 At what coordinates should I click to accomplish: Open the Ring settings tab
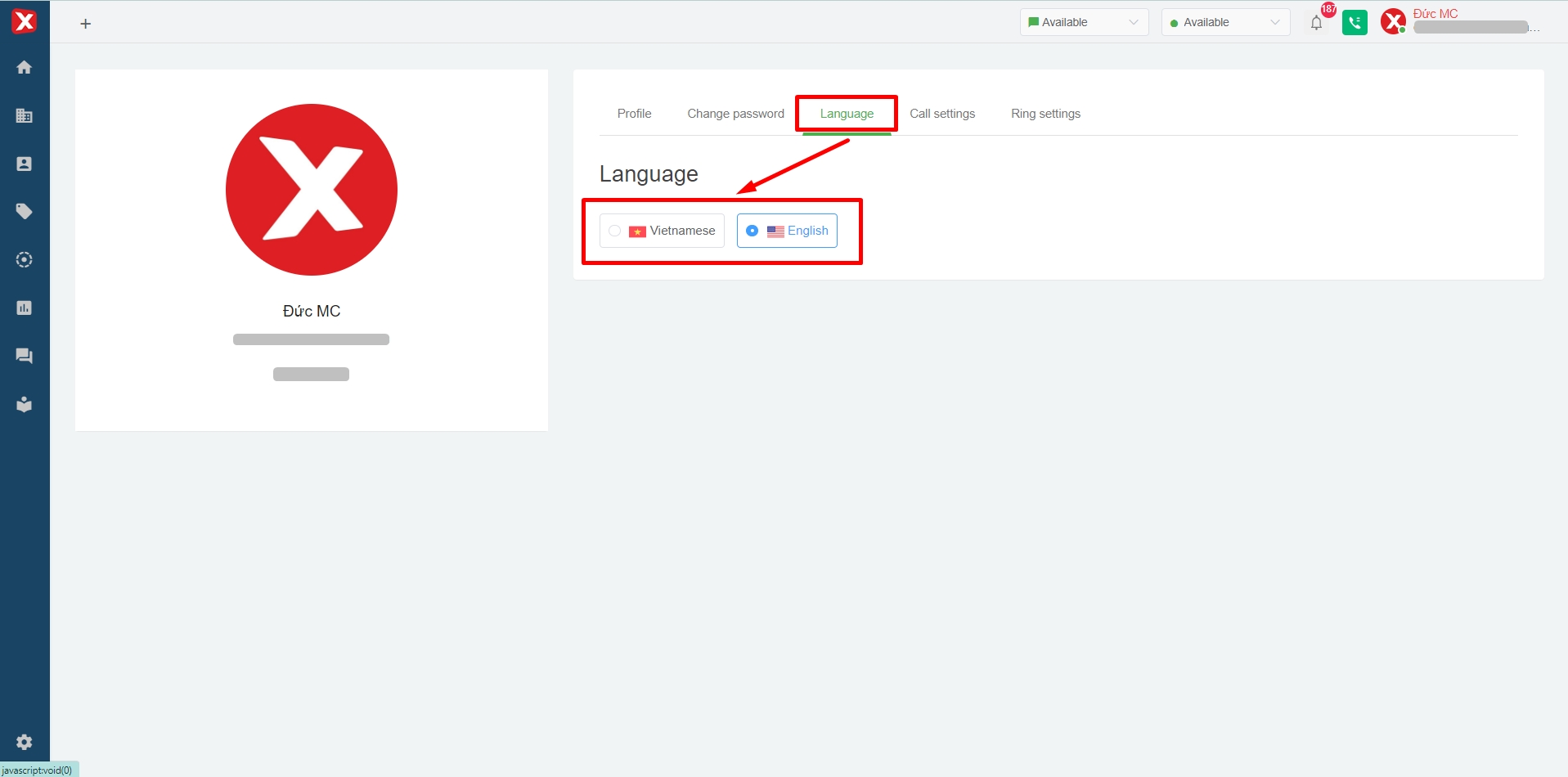point(1045,114)
